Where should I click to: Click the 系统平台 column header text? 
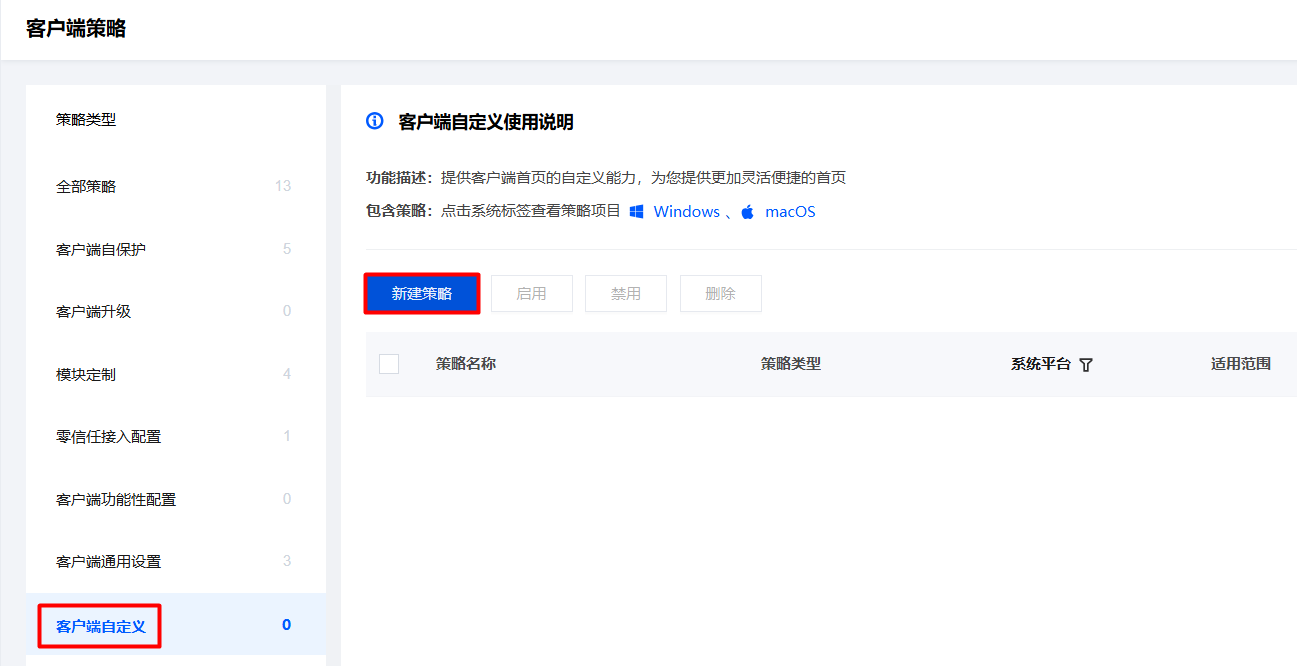click(1041, 364)
